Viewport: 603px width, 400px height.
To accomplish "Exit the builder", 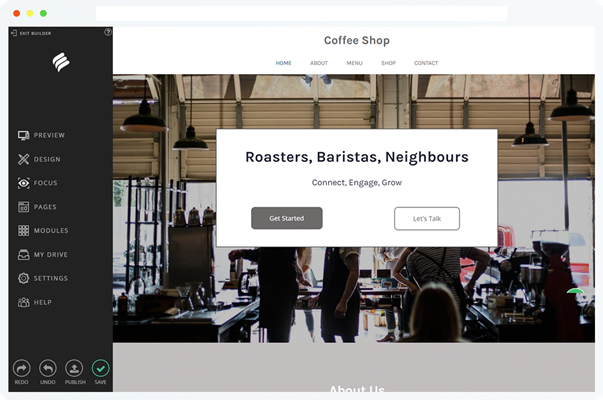I will 31,33.
